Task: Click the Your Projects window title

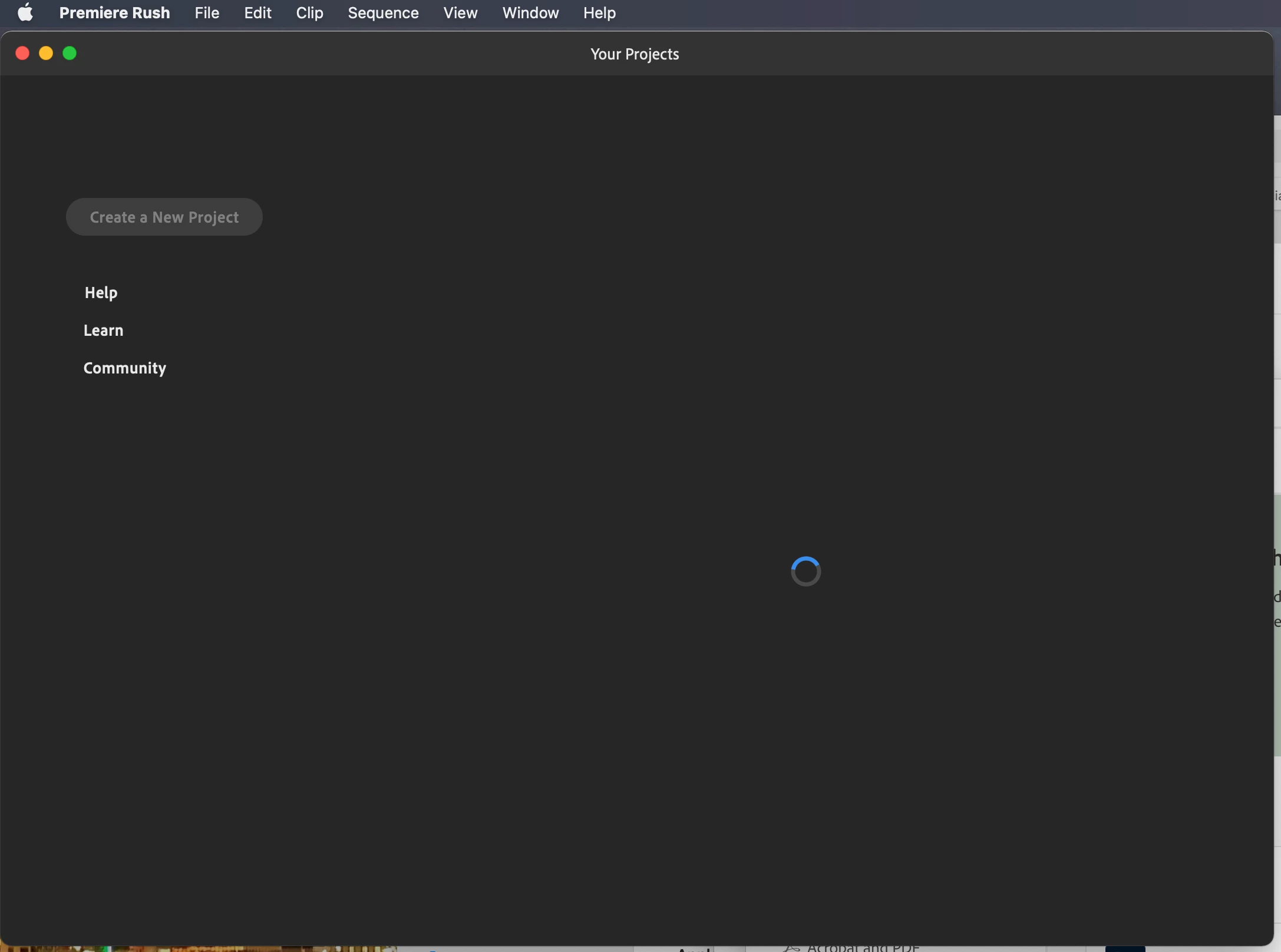Action: [635, 54]
